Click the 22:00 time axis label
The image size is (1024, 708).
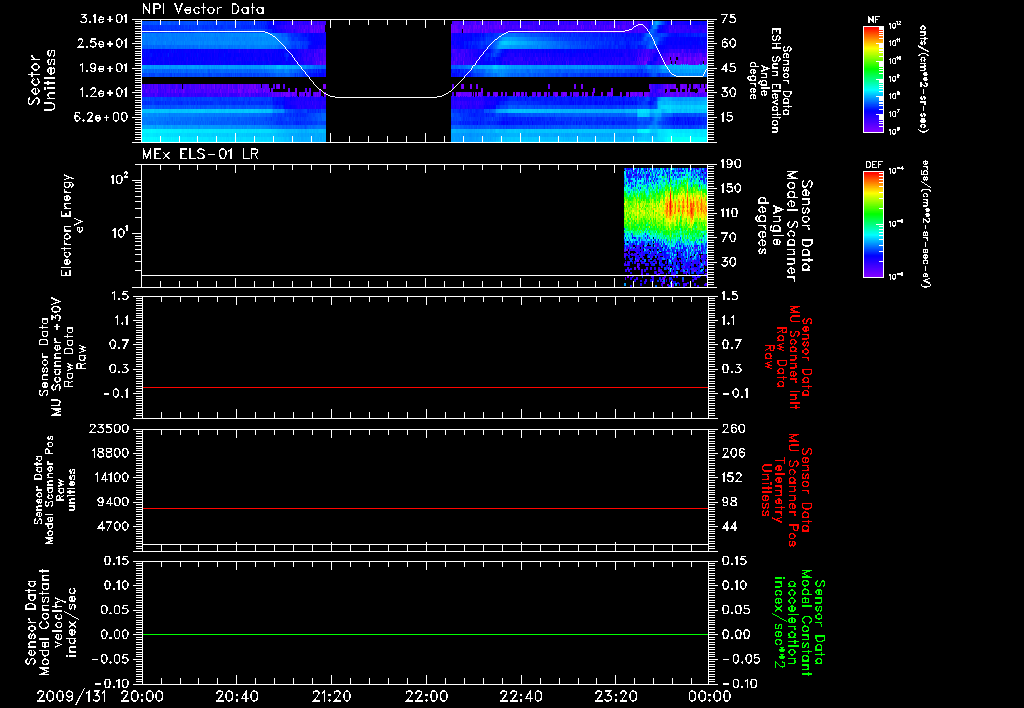426,697
